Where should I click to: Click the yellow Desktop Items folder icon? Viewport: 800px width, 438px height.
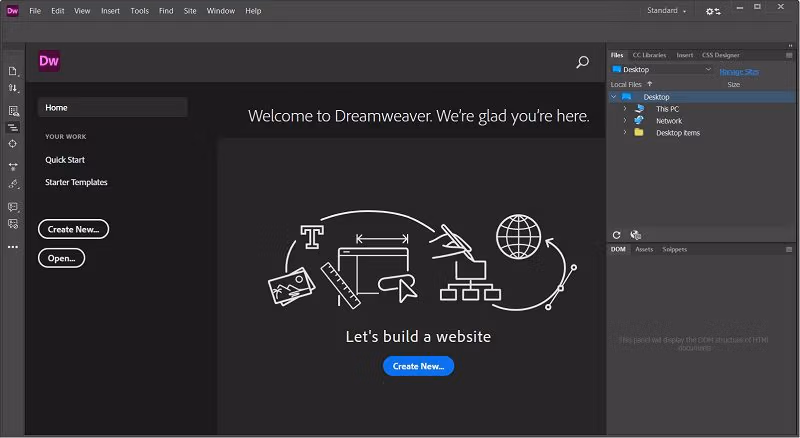pos(639,132)
